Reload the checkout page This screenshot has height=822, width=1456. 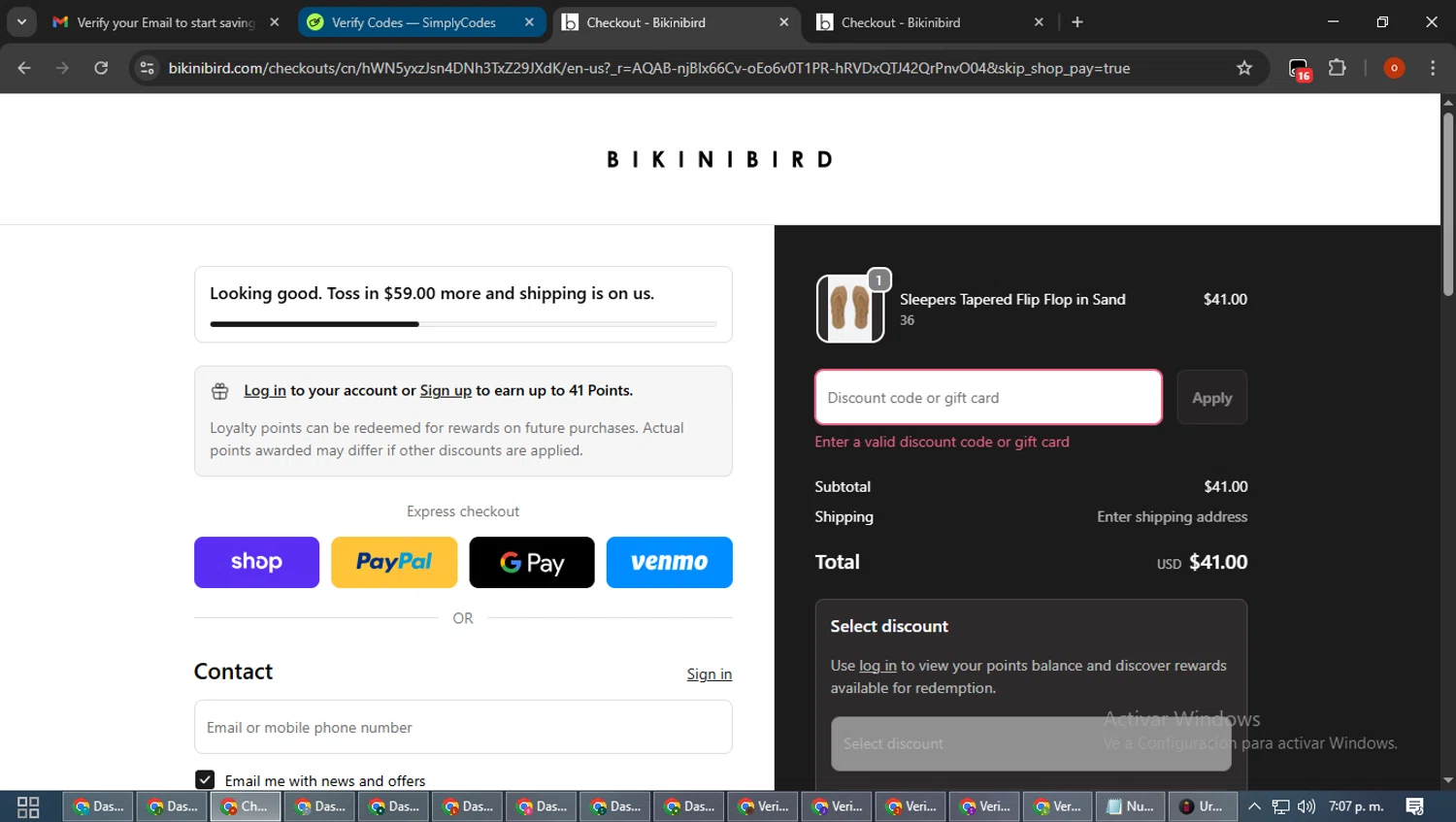point(101,68)
